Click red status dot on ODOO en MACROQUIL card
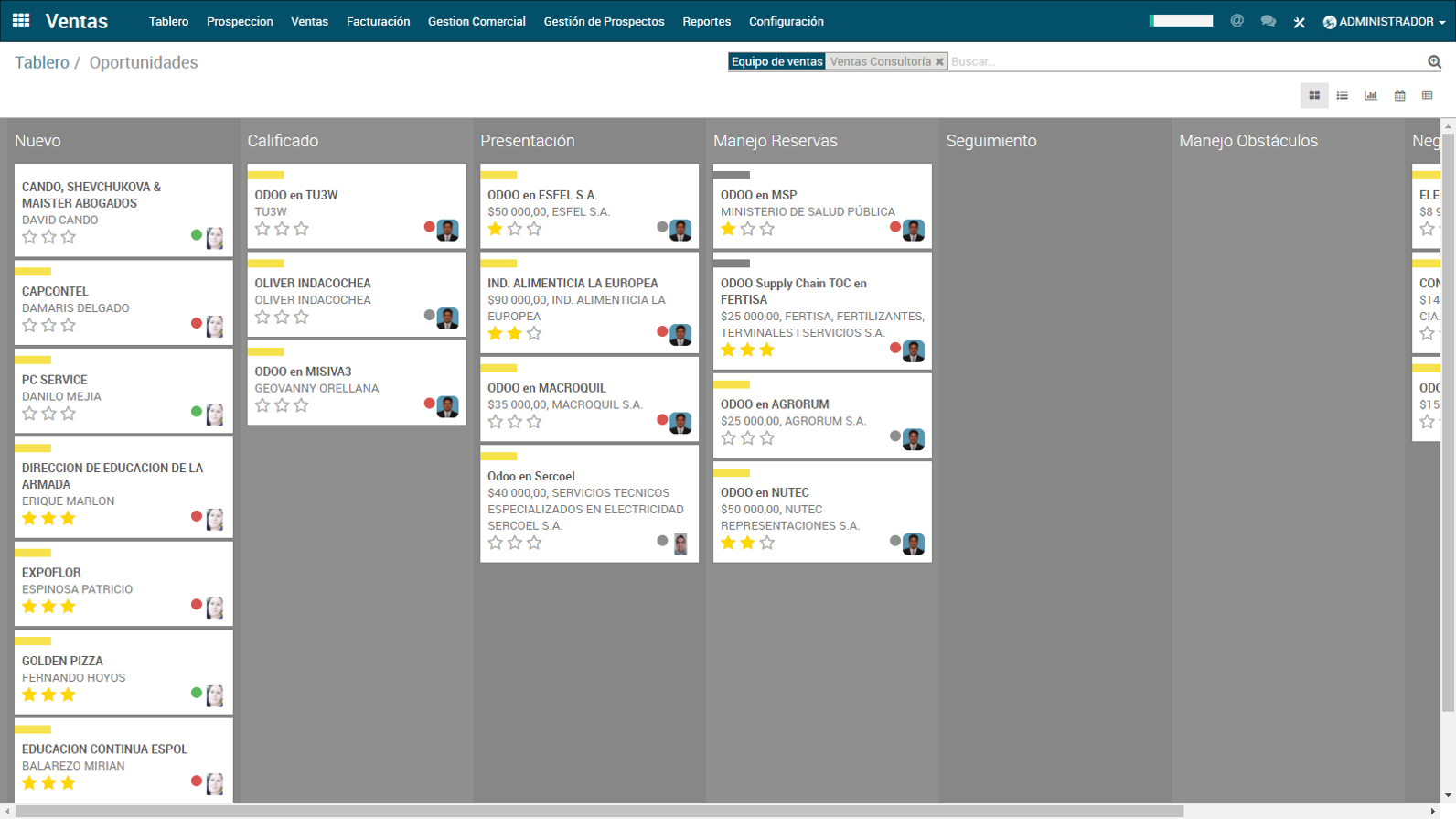 [662, 420]
